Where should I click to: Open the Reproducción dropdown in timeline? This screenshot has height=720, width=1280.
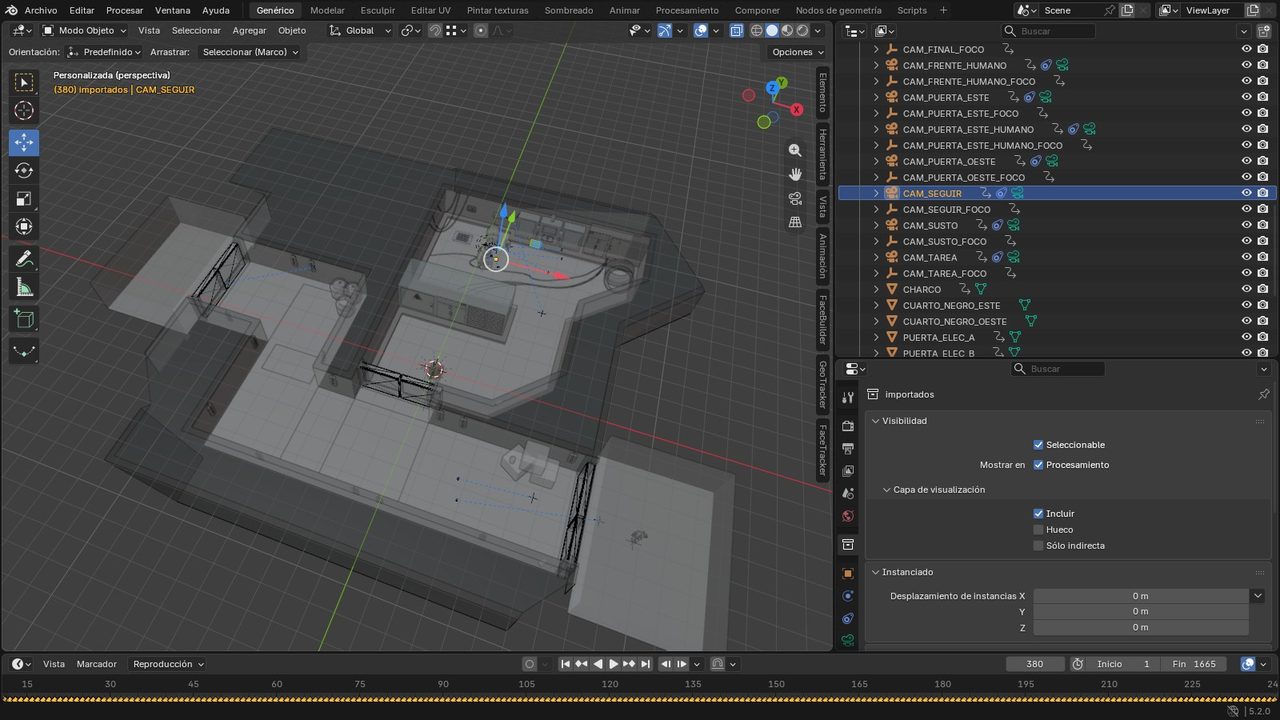(x=168, y=664)
